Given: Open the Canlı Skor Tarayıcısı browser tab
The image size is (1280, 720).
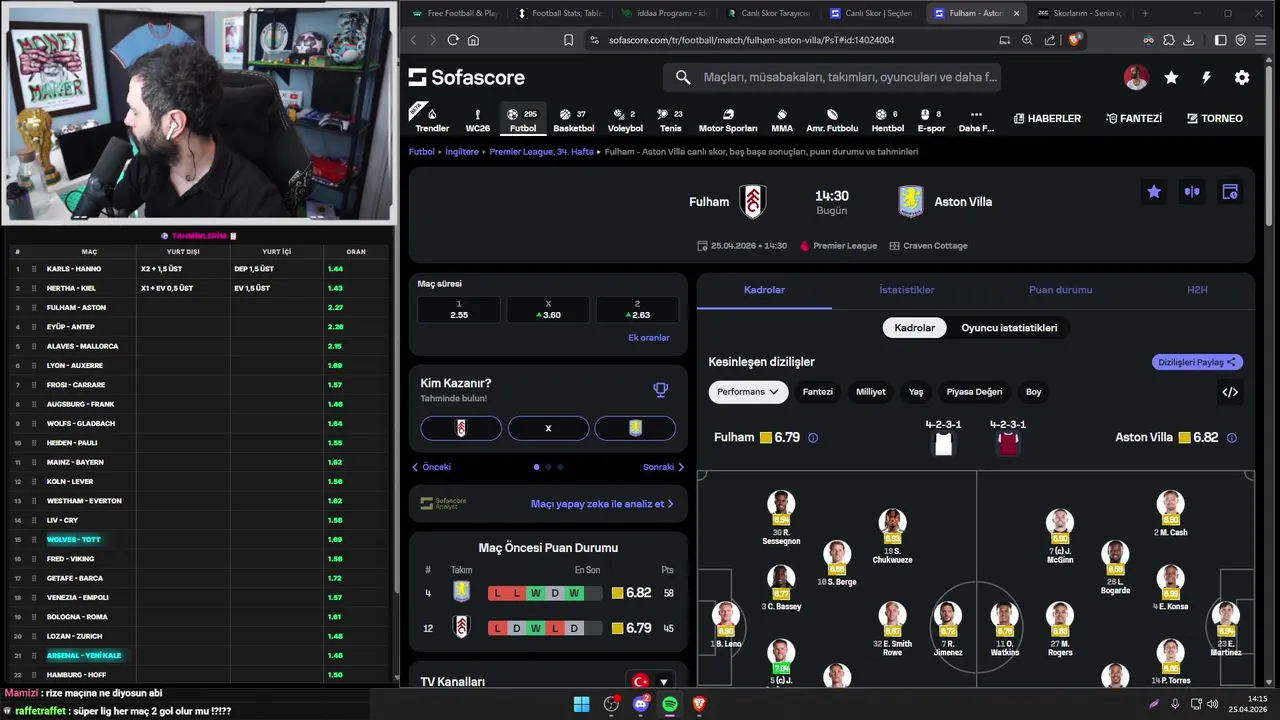Looking at the screenshot, I should (x=768, y=13).
